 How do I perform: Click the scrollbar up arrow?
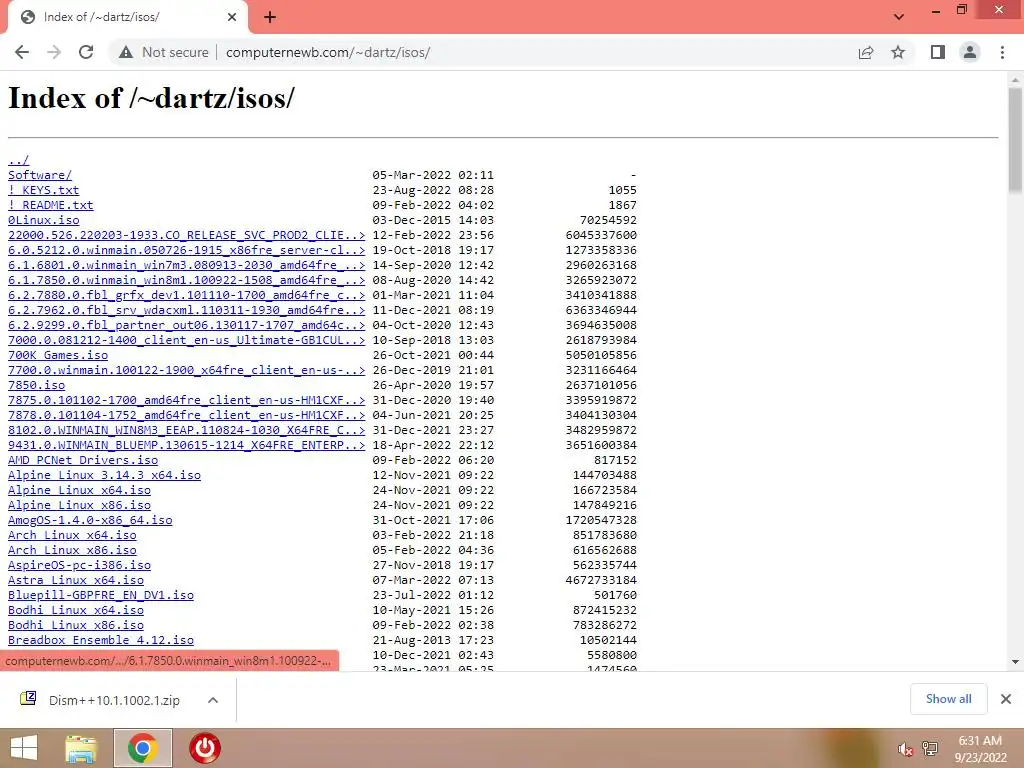pos(1015,78)
